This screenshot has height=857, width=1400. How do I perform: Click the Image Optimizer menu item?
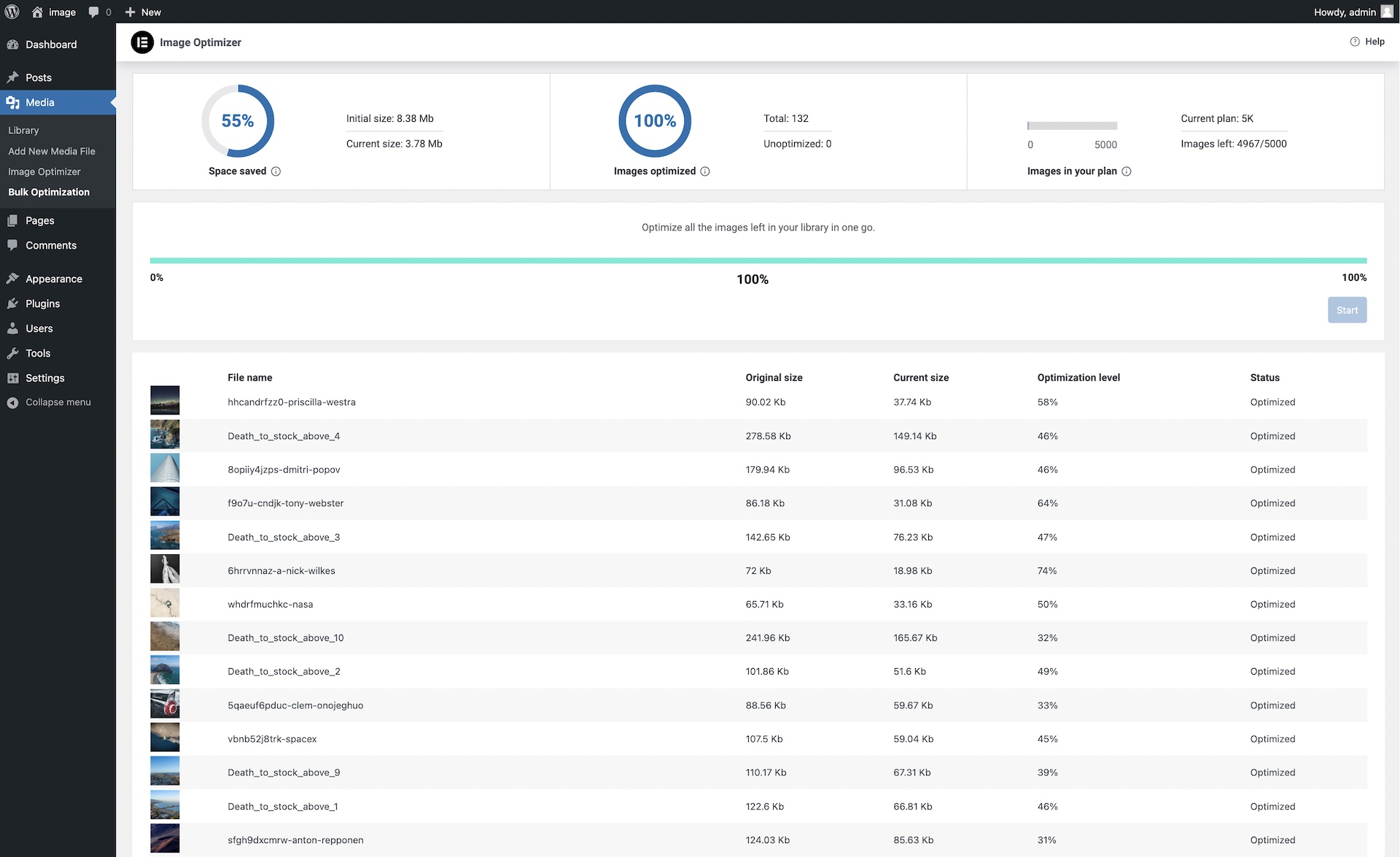coord(44,171)
